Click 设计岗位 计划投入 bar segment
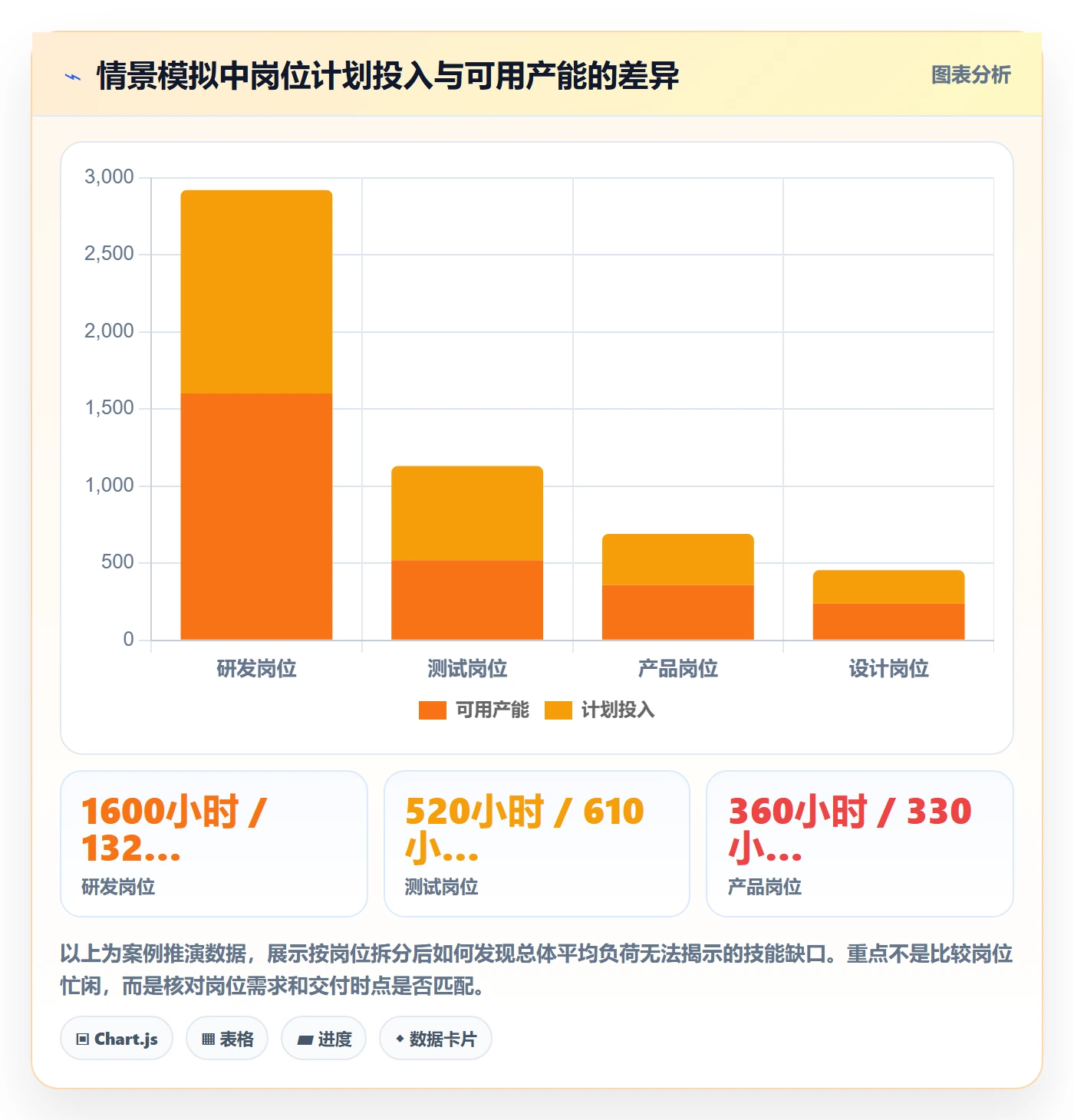This screenshot has height=1120, width=1074. point(888,587)
